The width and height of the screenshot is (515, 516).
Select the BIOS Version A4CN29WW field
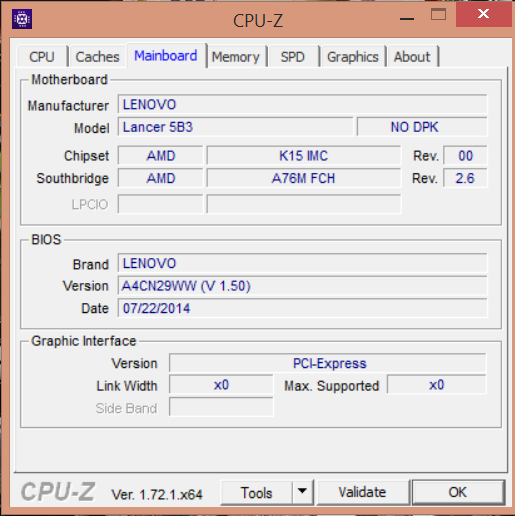coord(302,286)
